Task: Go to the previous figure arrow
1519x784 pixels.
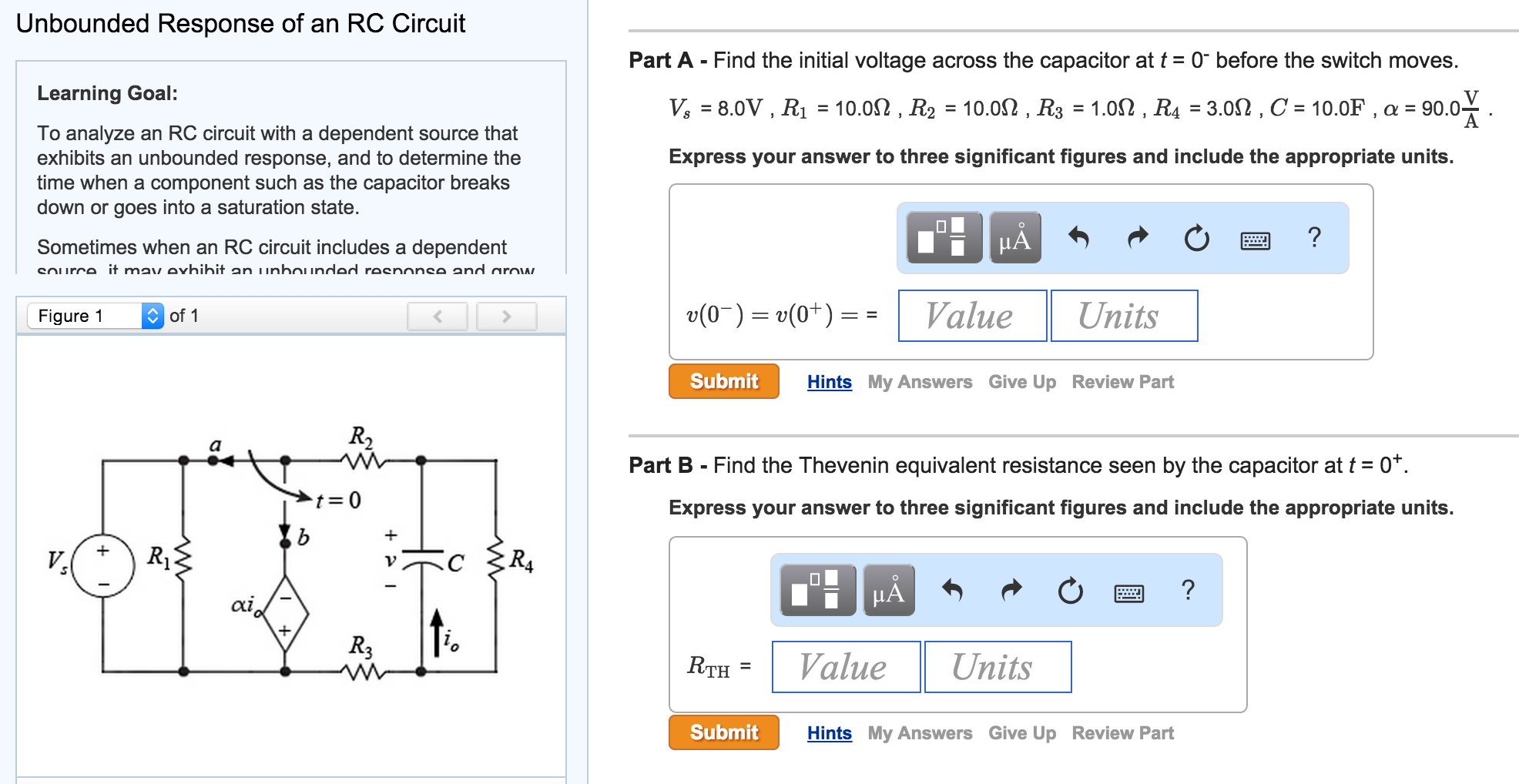Action: 438,316
